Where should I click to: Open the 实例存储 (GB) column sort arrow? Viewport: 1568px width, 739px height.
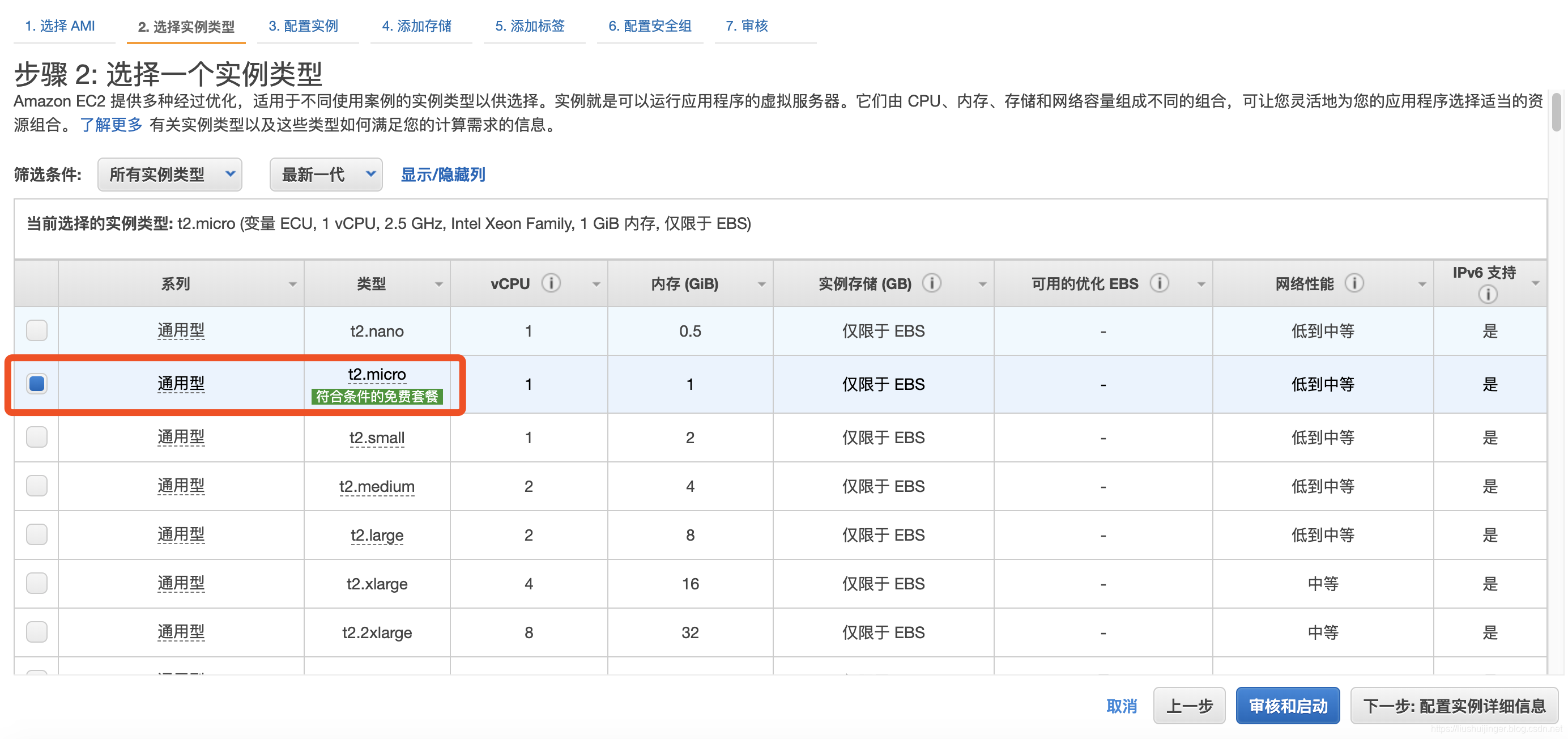tap(982, 284)
